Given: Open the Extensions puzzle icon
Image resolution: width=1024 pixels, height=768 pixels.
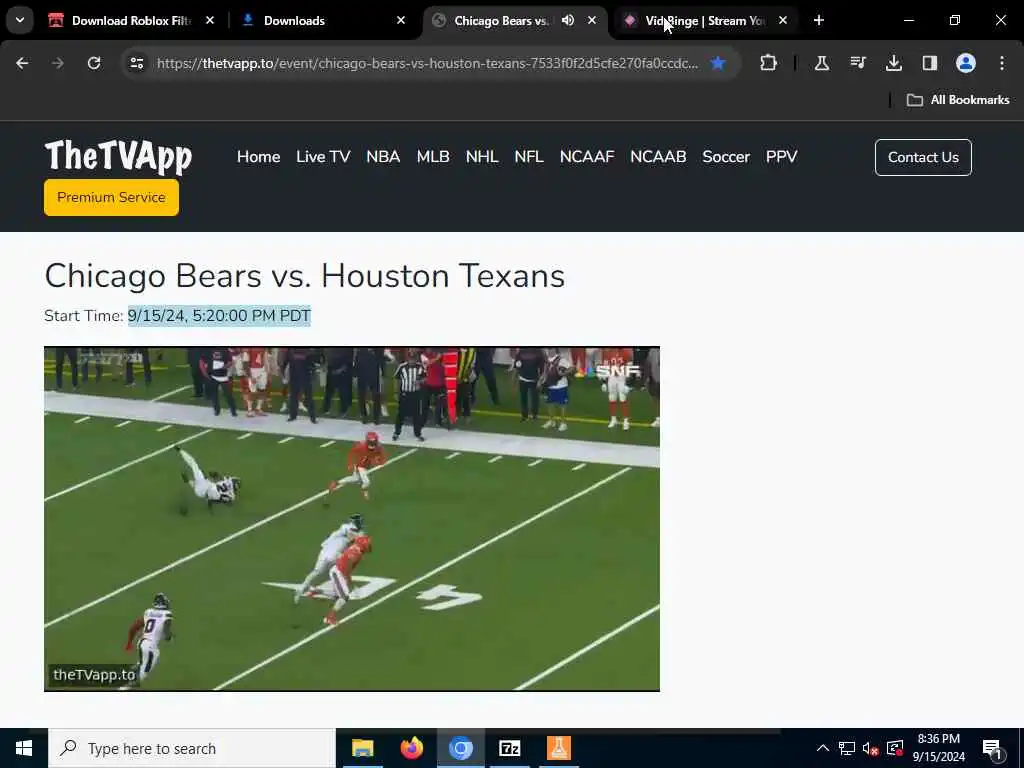Looking at the screenshot, I should pos(769,63).
